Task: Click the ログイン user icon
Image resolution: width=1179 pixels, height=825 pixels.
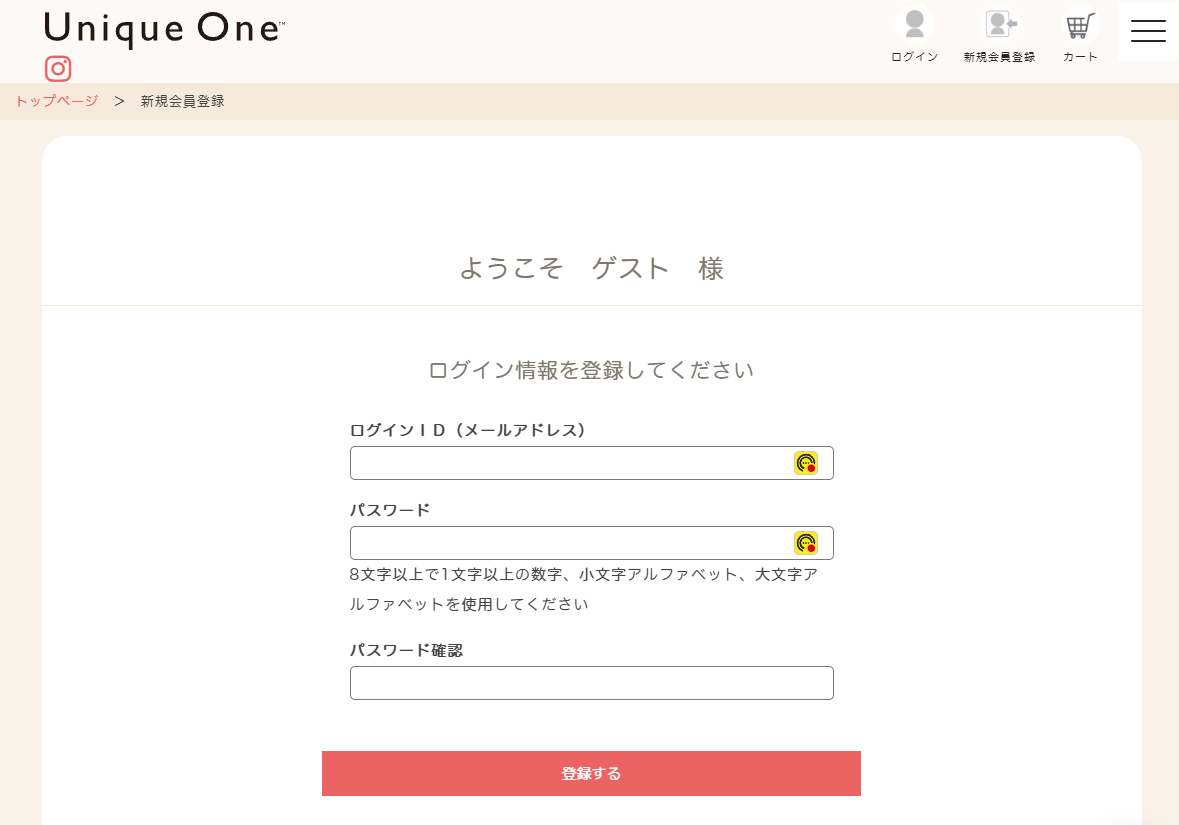Action: click(914, 25)
